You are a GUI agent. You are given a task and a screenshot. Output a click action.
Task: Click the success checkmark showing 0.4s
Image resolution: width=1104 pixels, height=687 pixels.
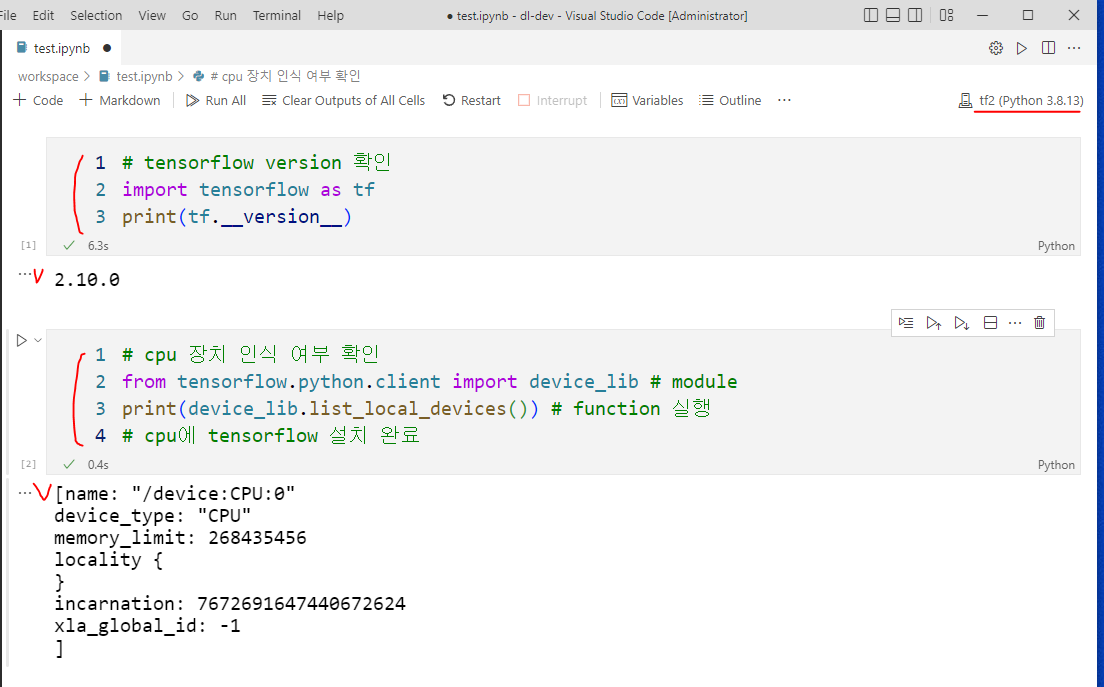pyautogui.click(x=69, y=465)
